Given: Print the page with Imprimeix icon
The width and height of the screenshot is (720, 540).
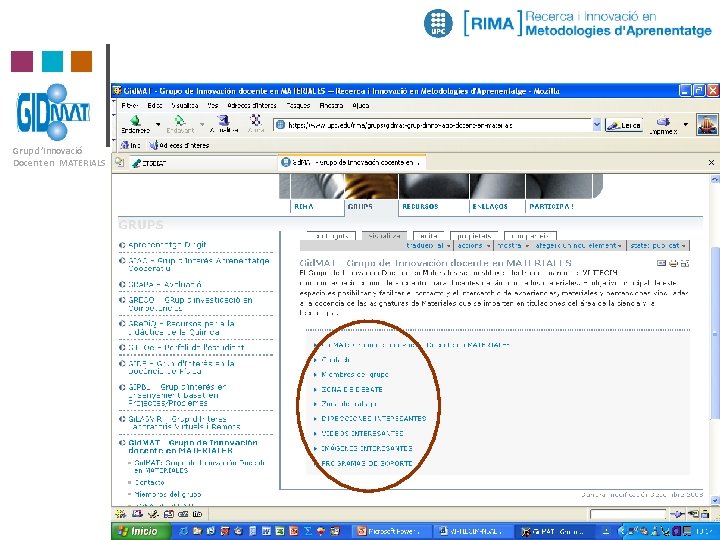Looking at the screenshot, I should [x=663, y=125].
